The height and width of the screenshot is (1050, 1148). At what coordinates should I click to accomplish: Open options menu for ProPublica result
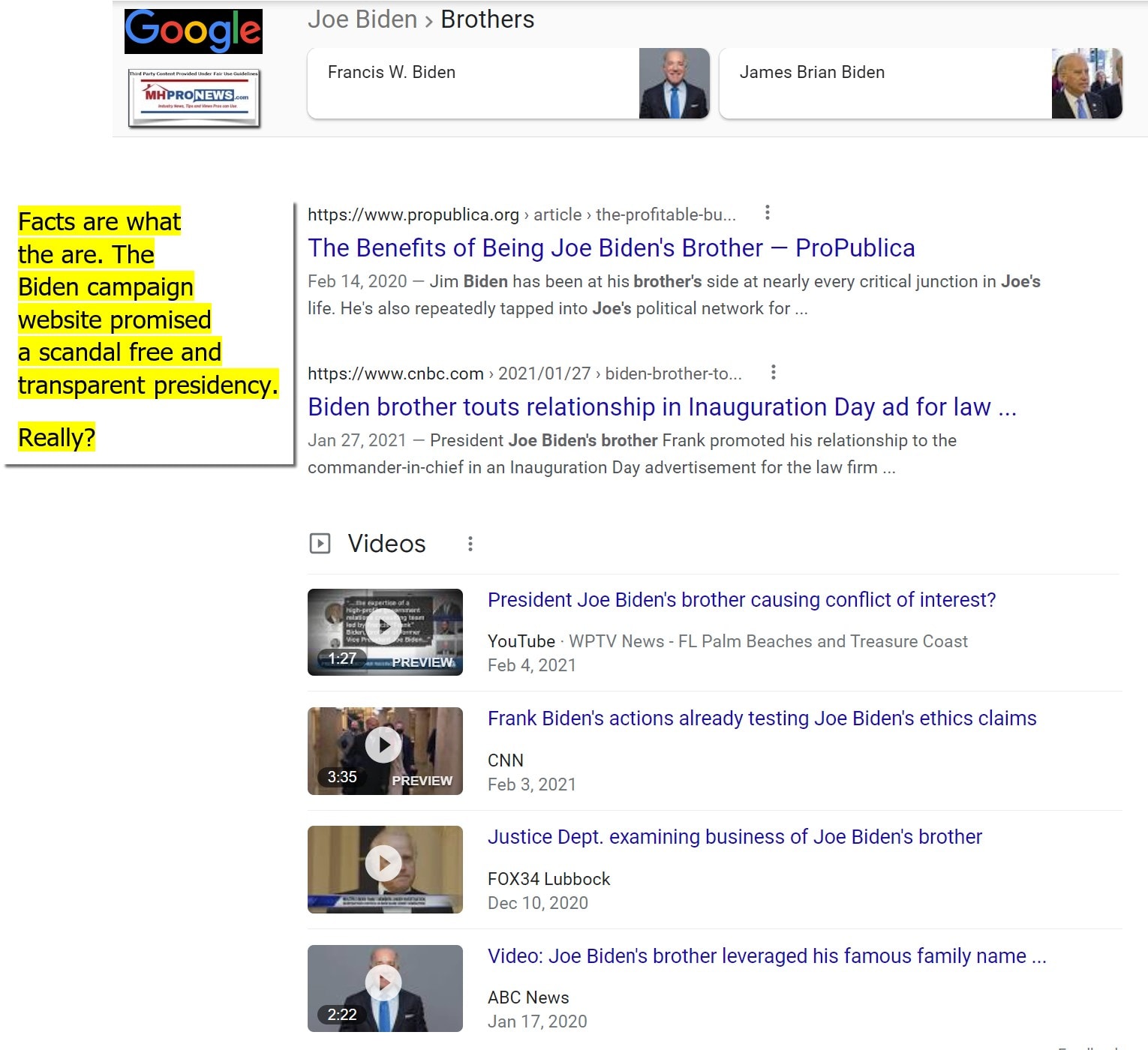pos(767,213)
